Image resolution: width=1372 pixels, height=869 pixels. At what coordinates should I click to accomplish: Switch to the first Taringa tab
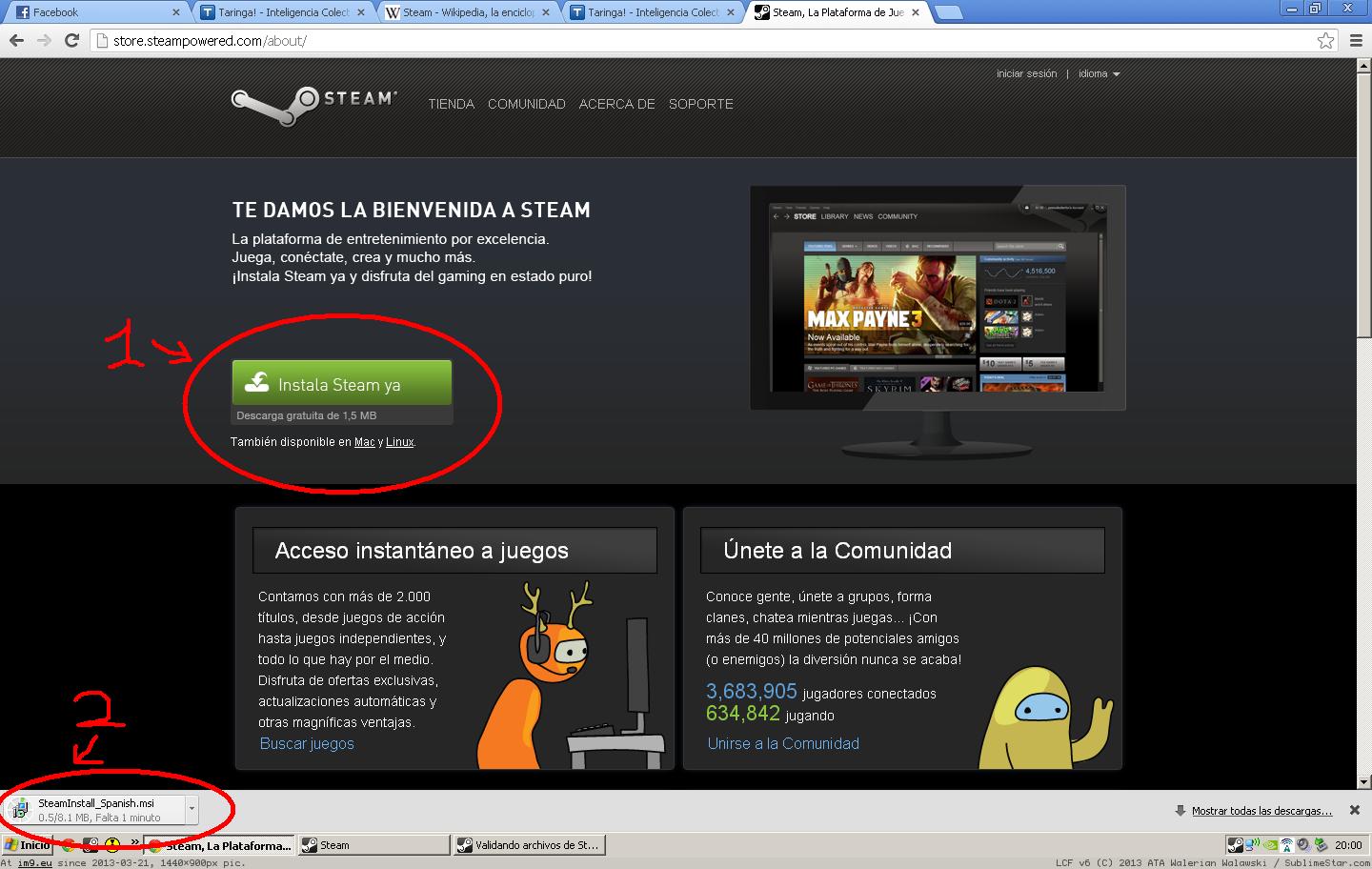click(284, 12)
